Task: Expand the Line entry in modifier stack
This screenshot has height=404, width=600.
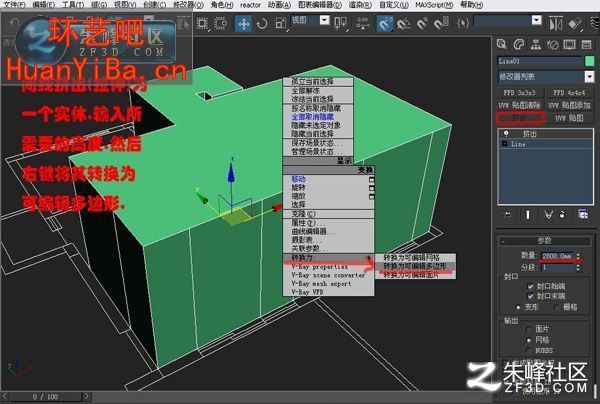Action: [505, 144]
